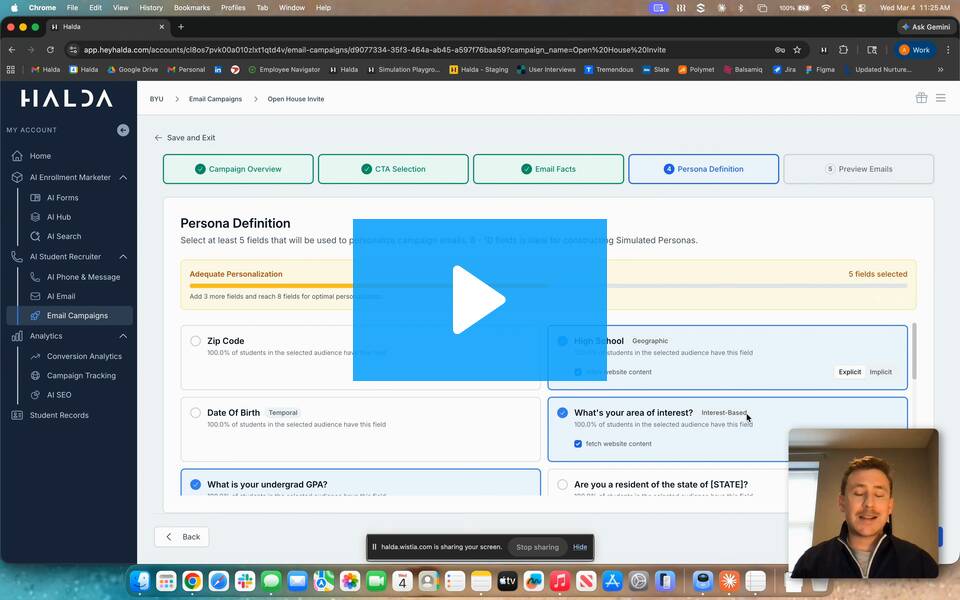960x600 pixels.
Task: Click the BYU breadcrumb
Action: 157,99
